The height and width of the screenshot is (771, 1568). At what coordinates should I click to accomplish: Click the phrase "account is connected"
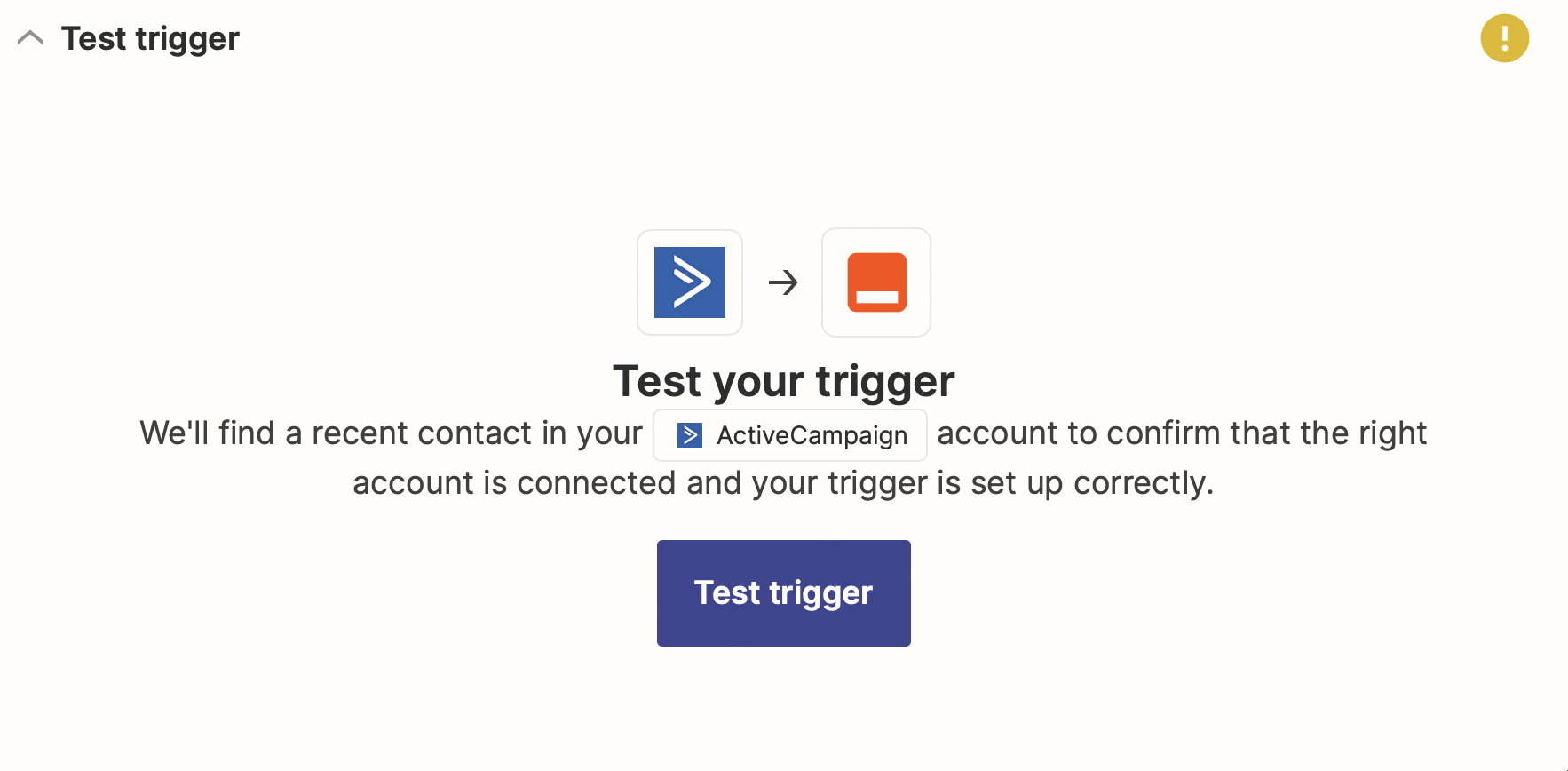click(x=515, y=483)
